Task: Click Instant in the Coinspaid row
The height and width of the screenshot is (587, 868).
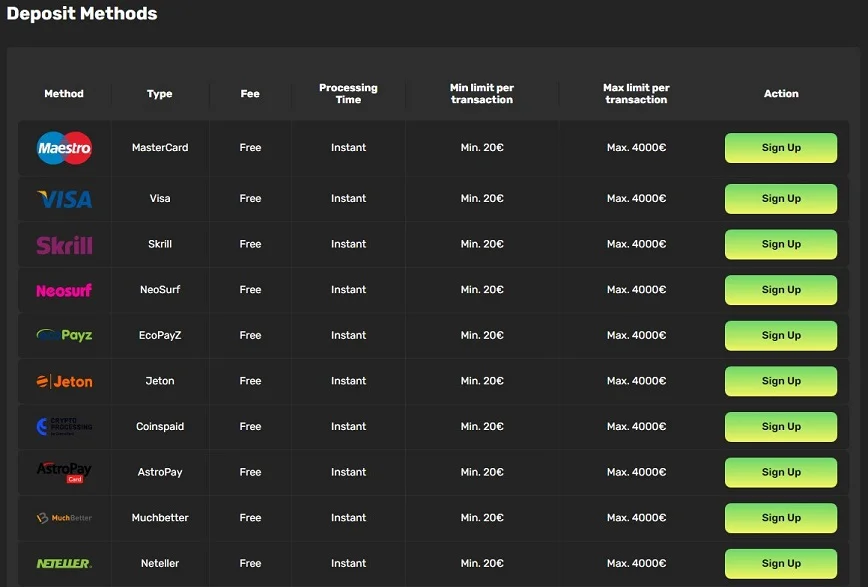Action: [348, 426]
